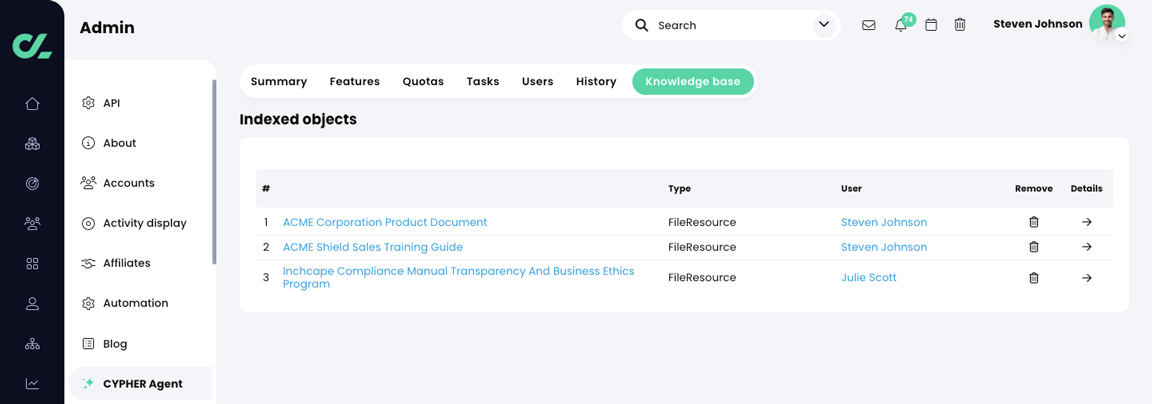1152x404 pixels.
Task: Click the organization hierarchy icon in left rail
Action: tap(32, 343)
